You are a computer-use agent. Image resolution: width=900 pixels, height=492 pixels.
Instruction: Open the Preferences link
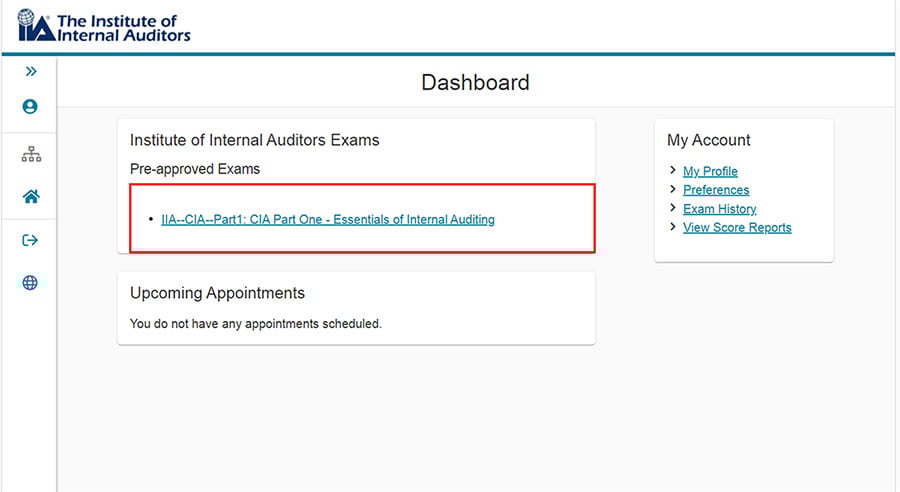click(x=716, y=189)
